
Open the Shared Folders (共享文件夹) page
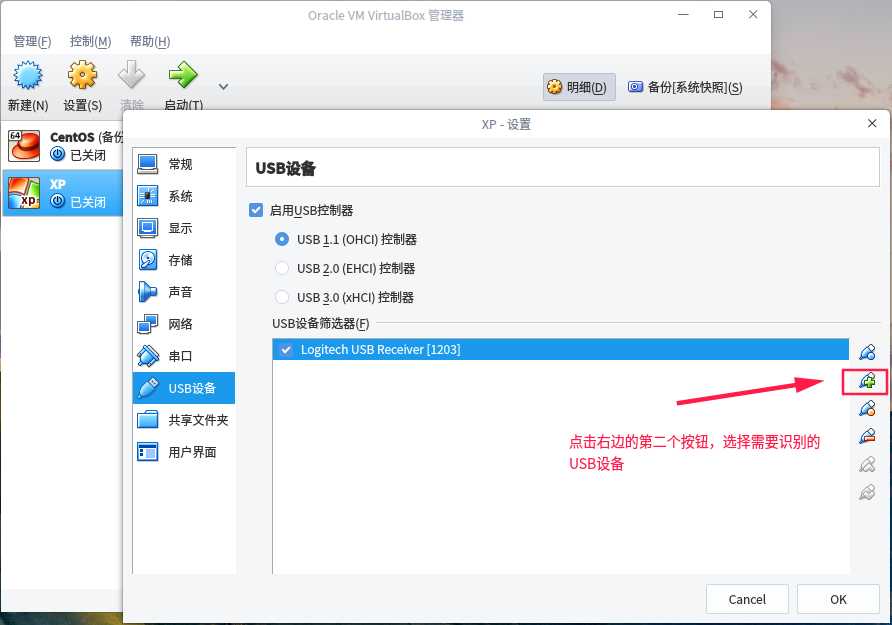tap(184, 420)
